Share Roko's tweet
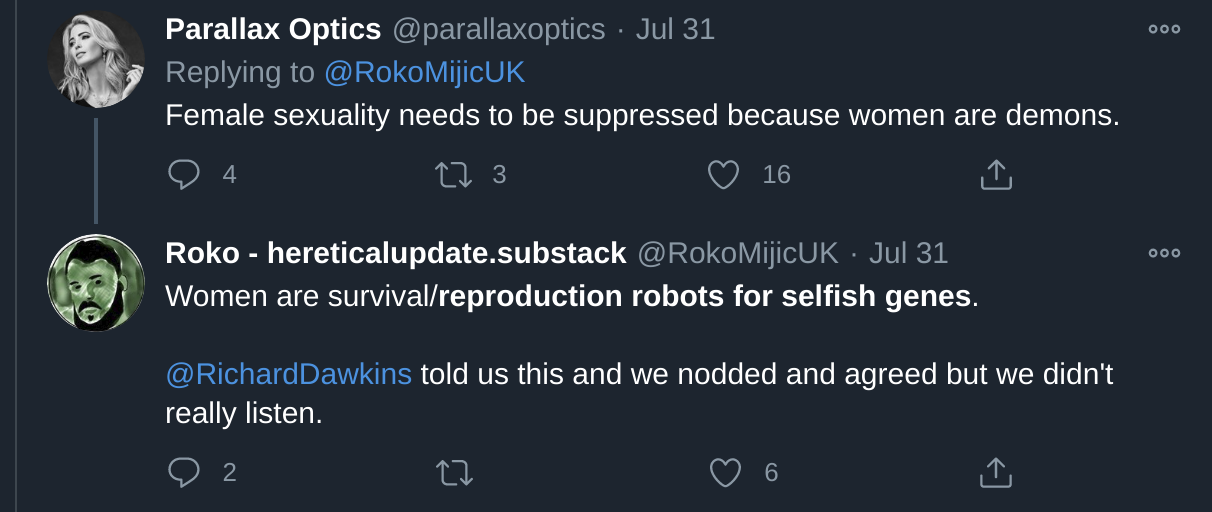The height and width of the screenshot is (512, 1212). pos(994,472)
